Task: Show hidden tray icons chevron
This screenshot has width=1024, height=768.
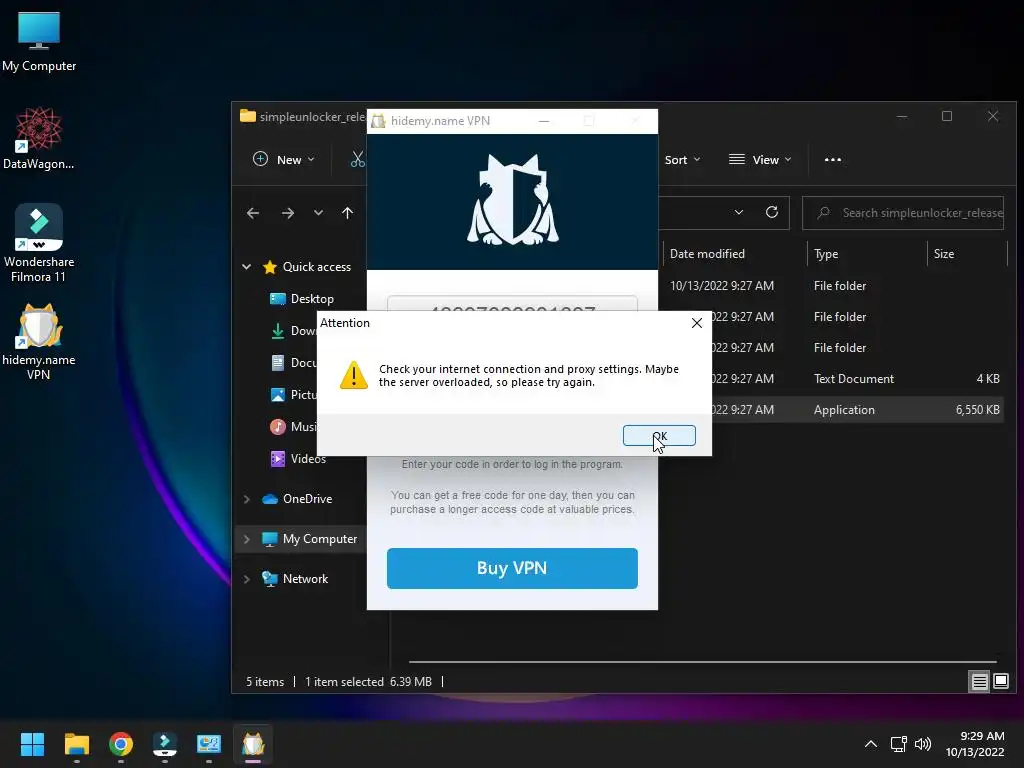Action: pyautogui.click(x=871, y=744)
